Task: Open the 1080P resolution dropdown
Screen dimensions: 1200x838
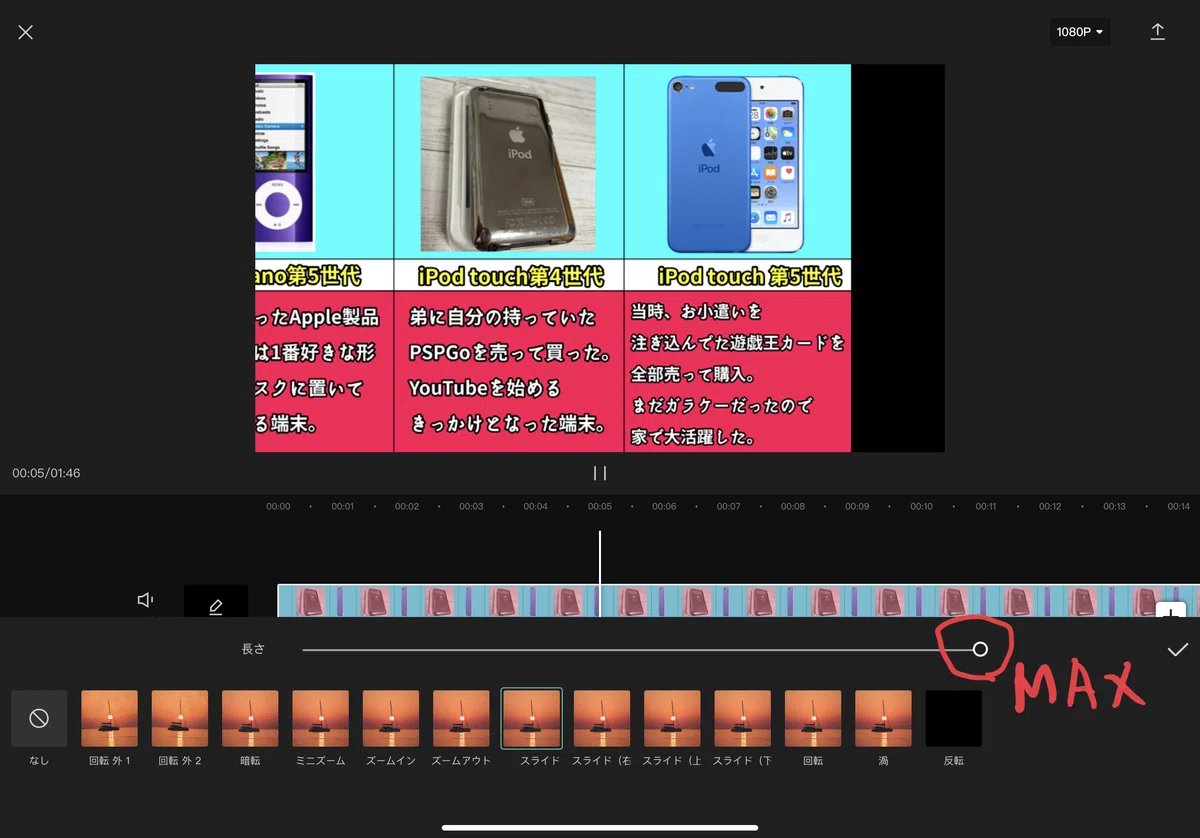Action: pyautogui.click(x=1080, y=32)
